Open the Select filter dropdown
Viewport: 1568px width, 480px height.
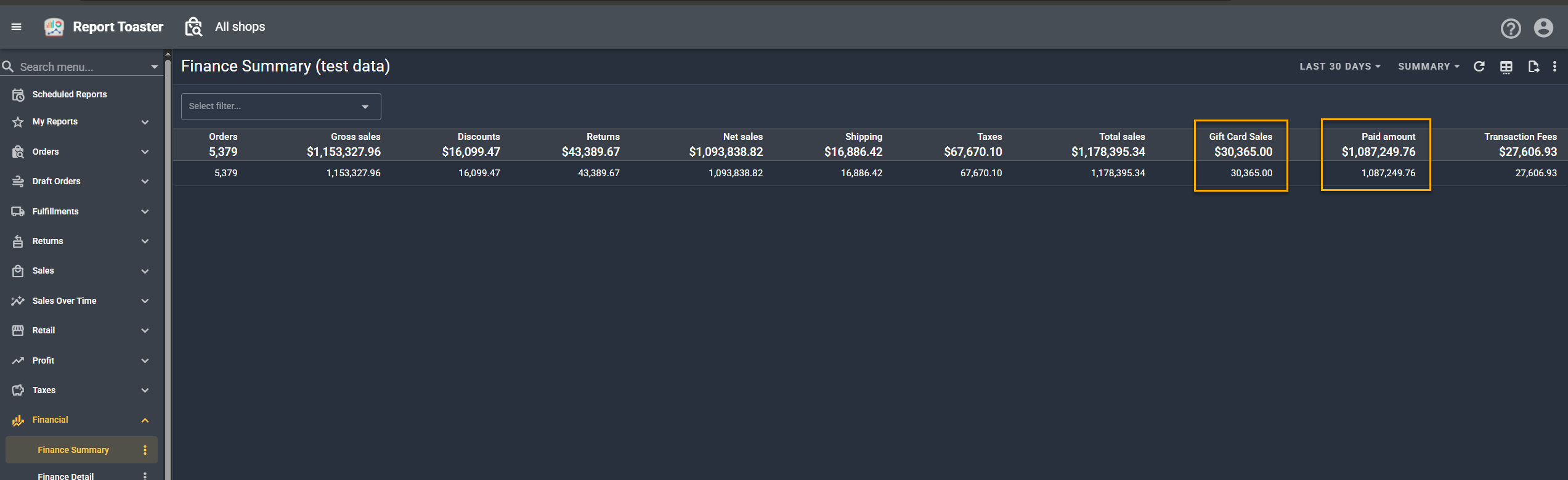point(280,107)
